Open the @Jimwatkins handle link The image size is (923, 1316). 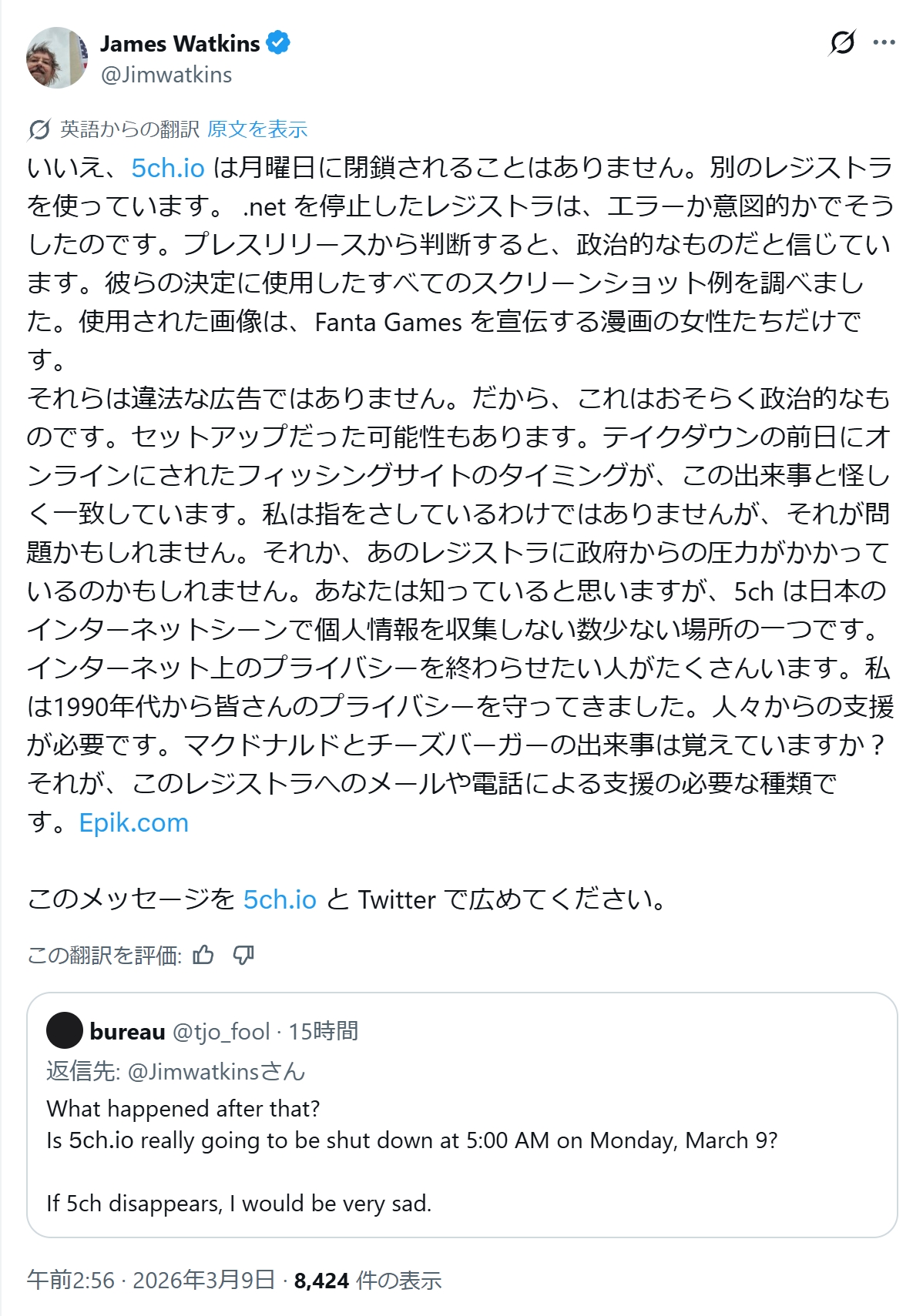click(166, 75)
